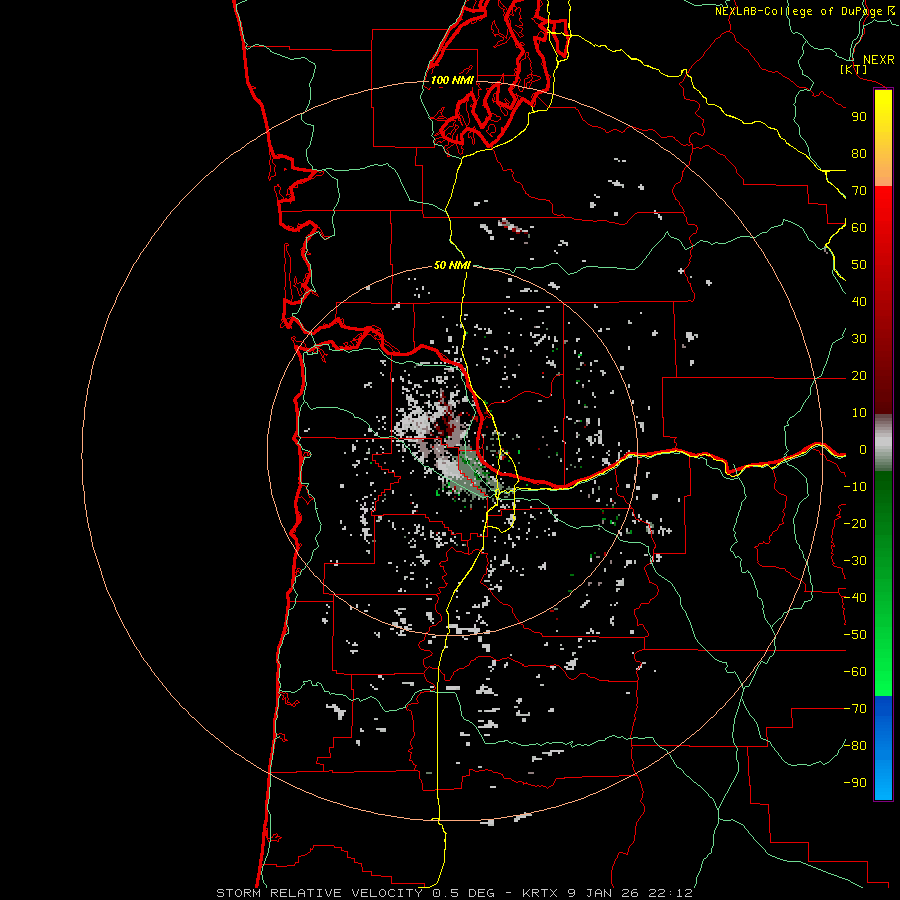Image resolution: width=900 pixels, height=900 pixels.
Task: Click the -70 value on the scale
Action: coord(855,709)
